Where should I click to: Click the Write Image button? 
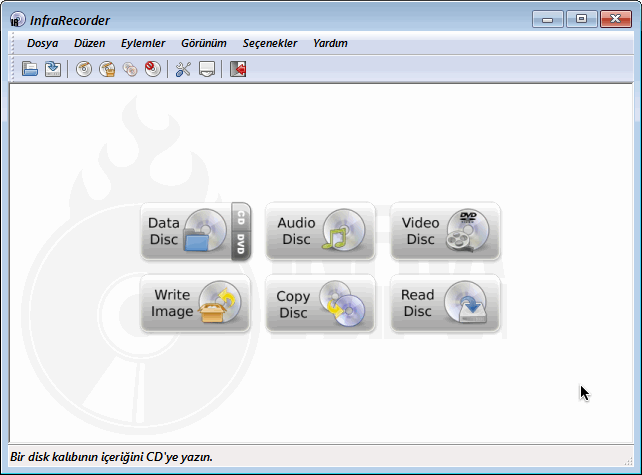pyautogui.click(x=195, y=303)
